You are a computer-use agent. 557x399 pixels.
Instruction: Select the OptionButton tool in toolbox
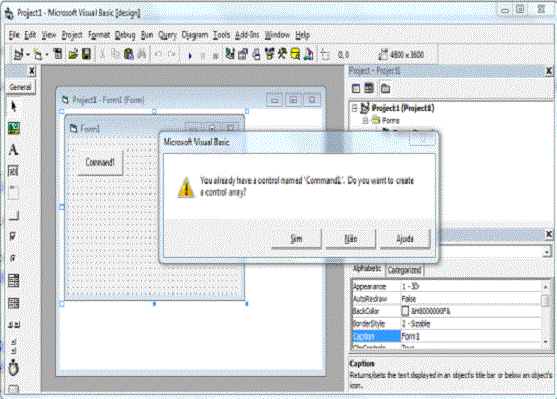(x=13, y=258)
